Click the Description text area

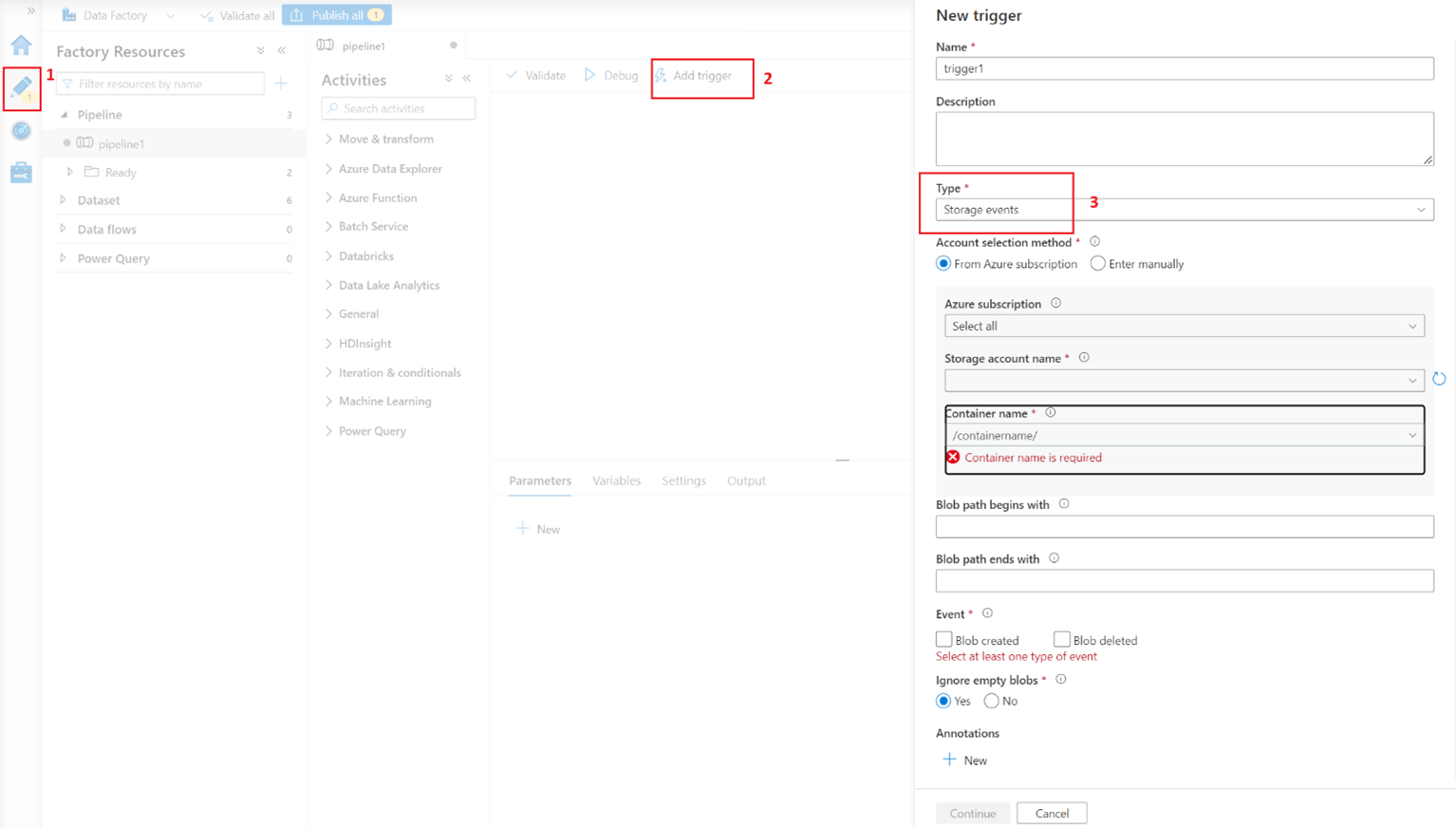pyautogui.click(x=1185, y=139)
